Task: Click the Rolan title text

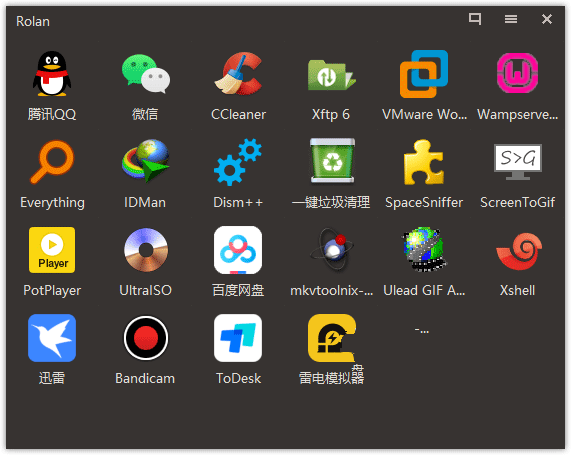Action: pyautogui.click(x=33, y=21)
